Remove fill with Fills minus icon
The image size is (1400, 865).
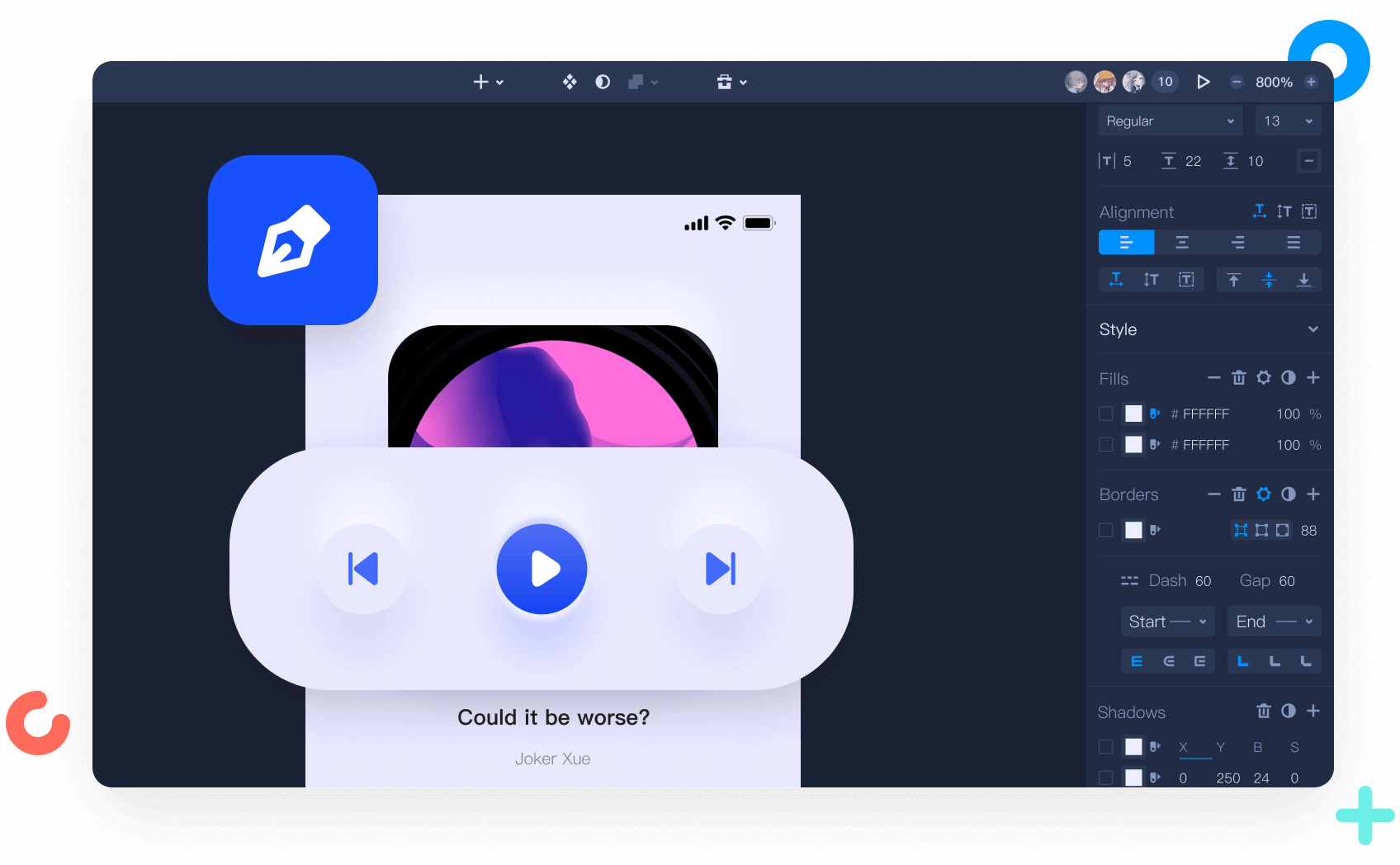1213,378
